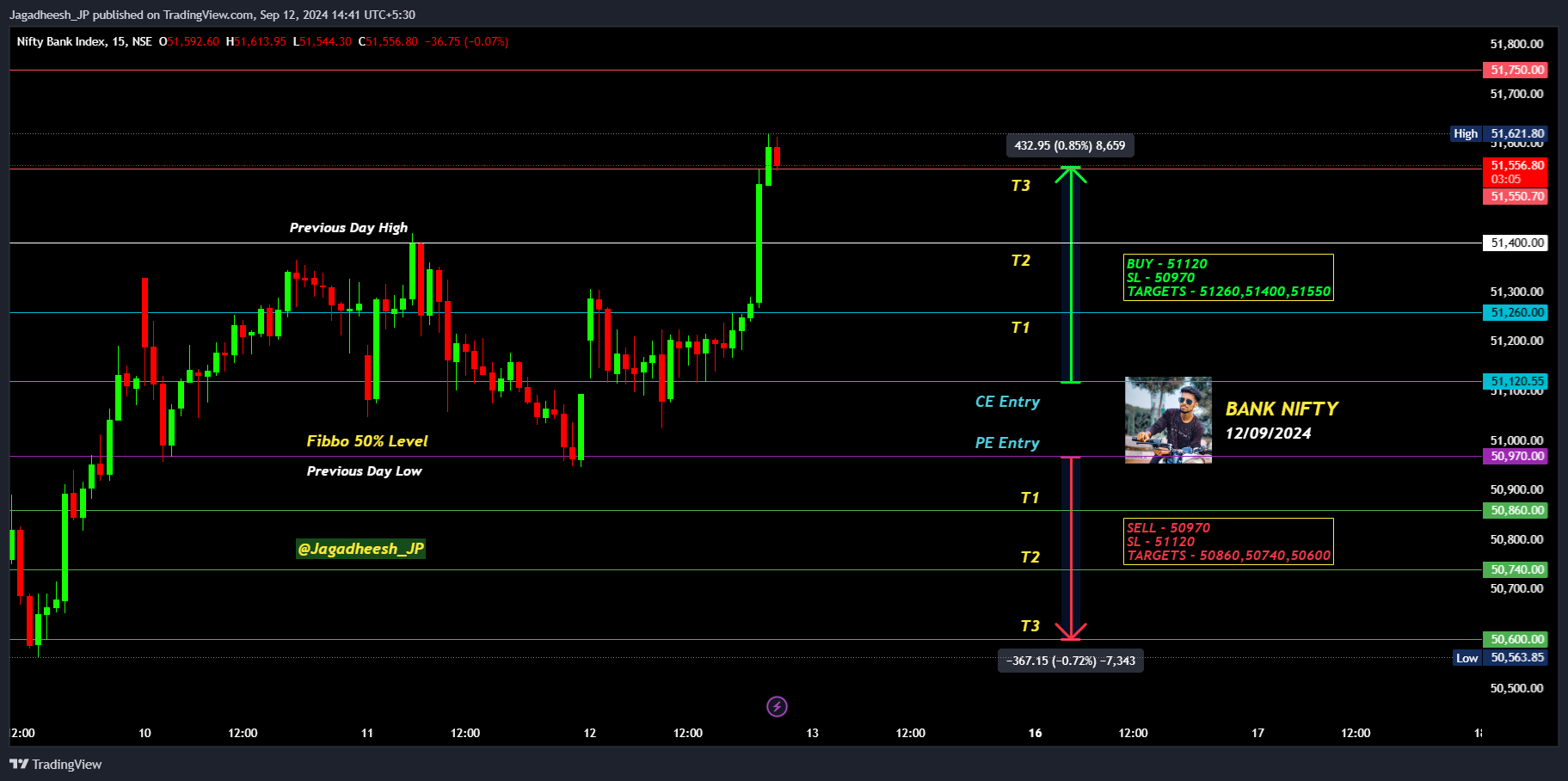Click the 51,120.55 entry price label
The width and height of the screenshot is (1568, 781).
pyautogui.click(x=1516, y=381)
